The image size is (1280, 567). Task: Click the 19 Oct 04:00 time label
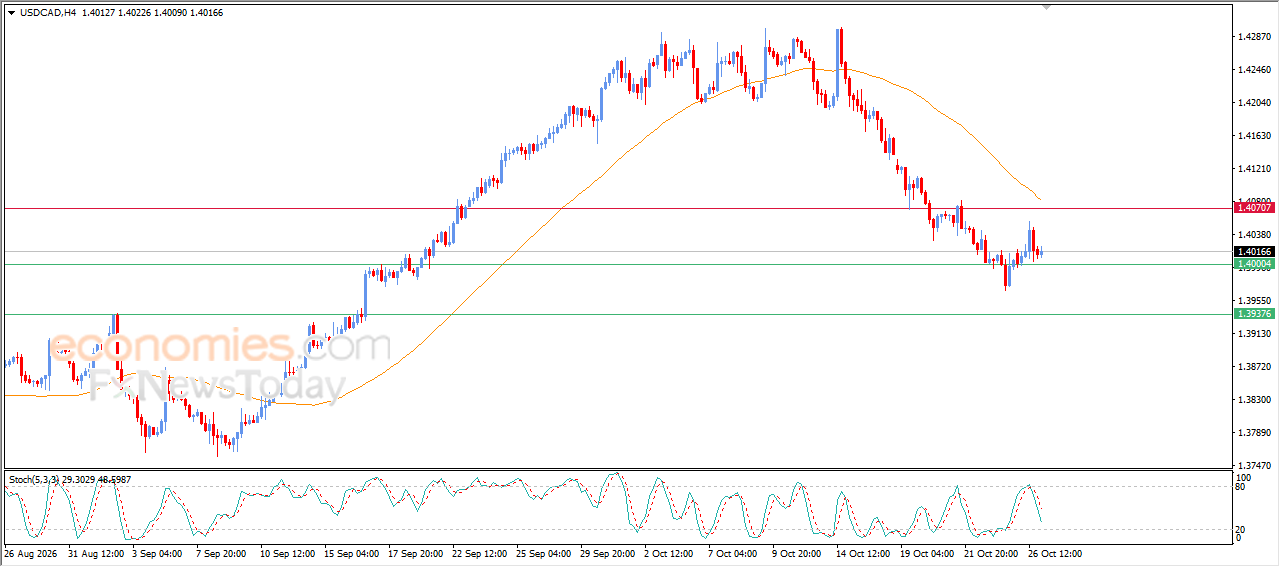point(929,553)
